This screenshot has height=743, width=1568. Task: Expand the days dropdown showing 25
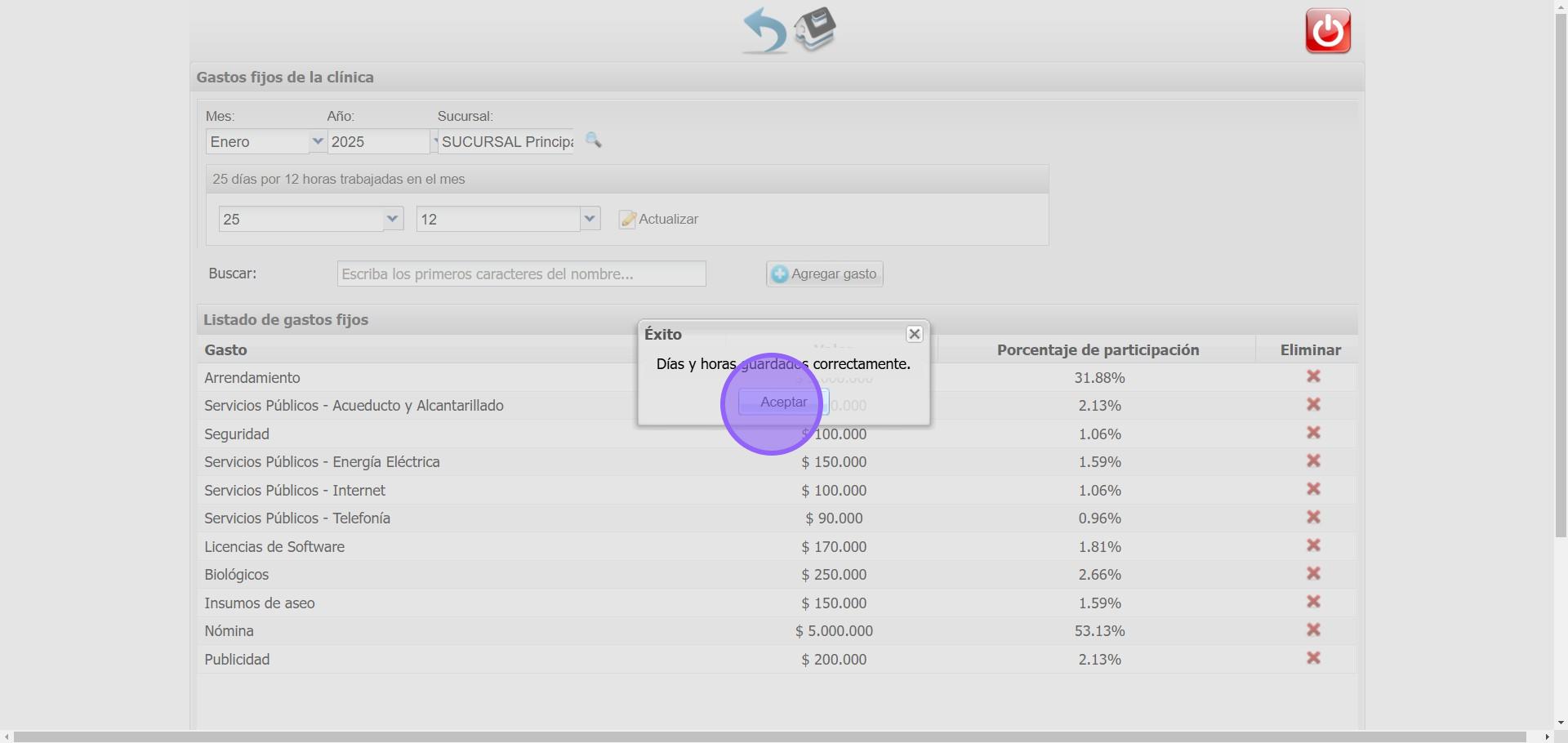pyautogui.click(x=393, y=219)
